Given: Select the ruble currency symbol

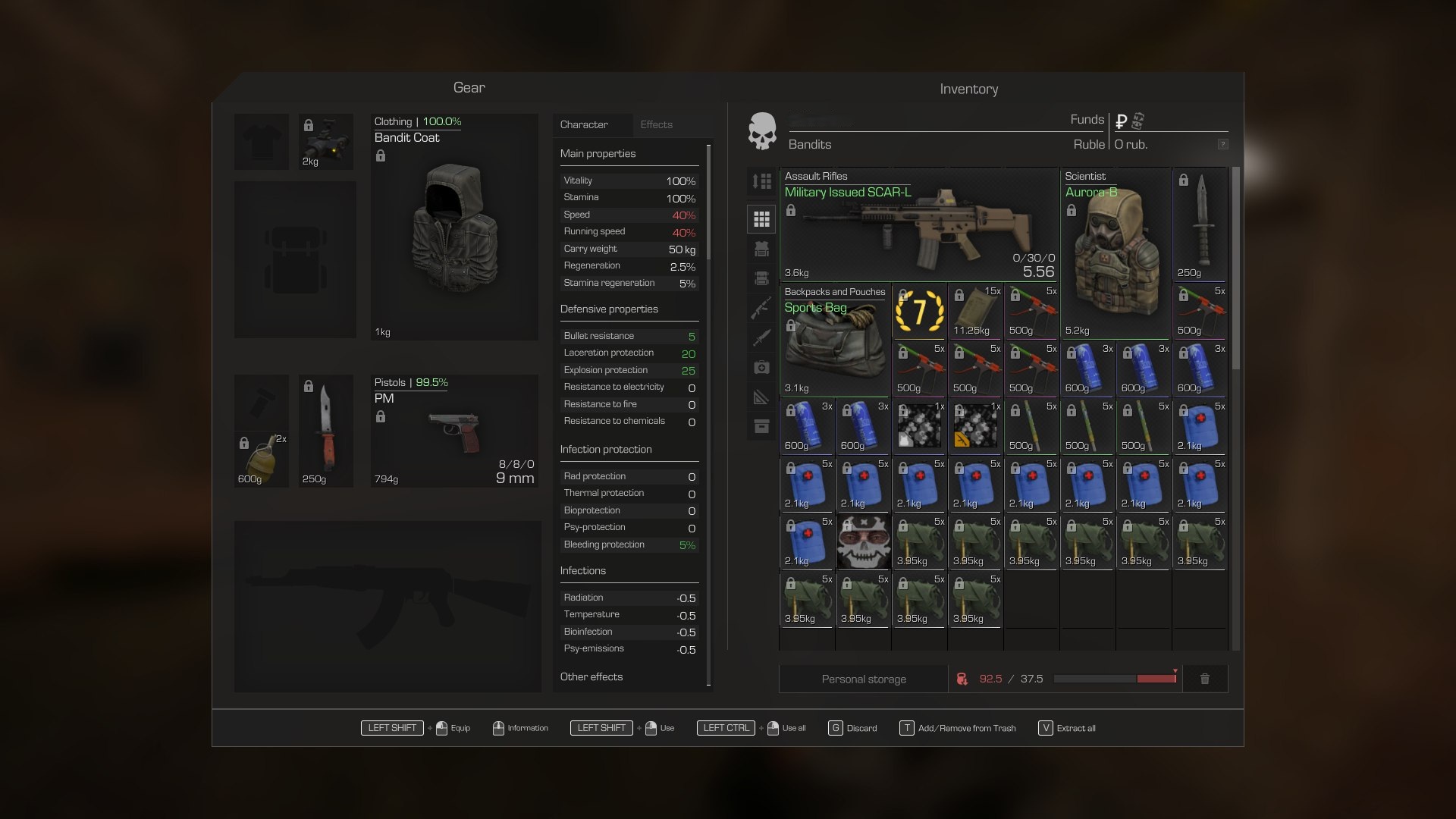Looking at the screenshot, I should [1121, 121].
